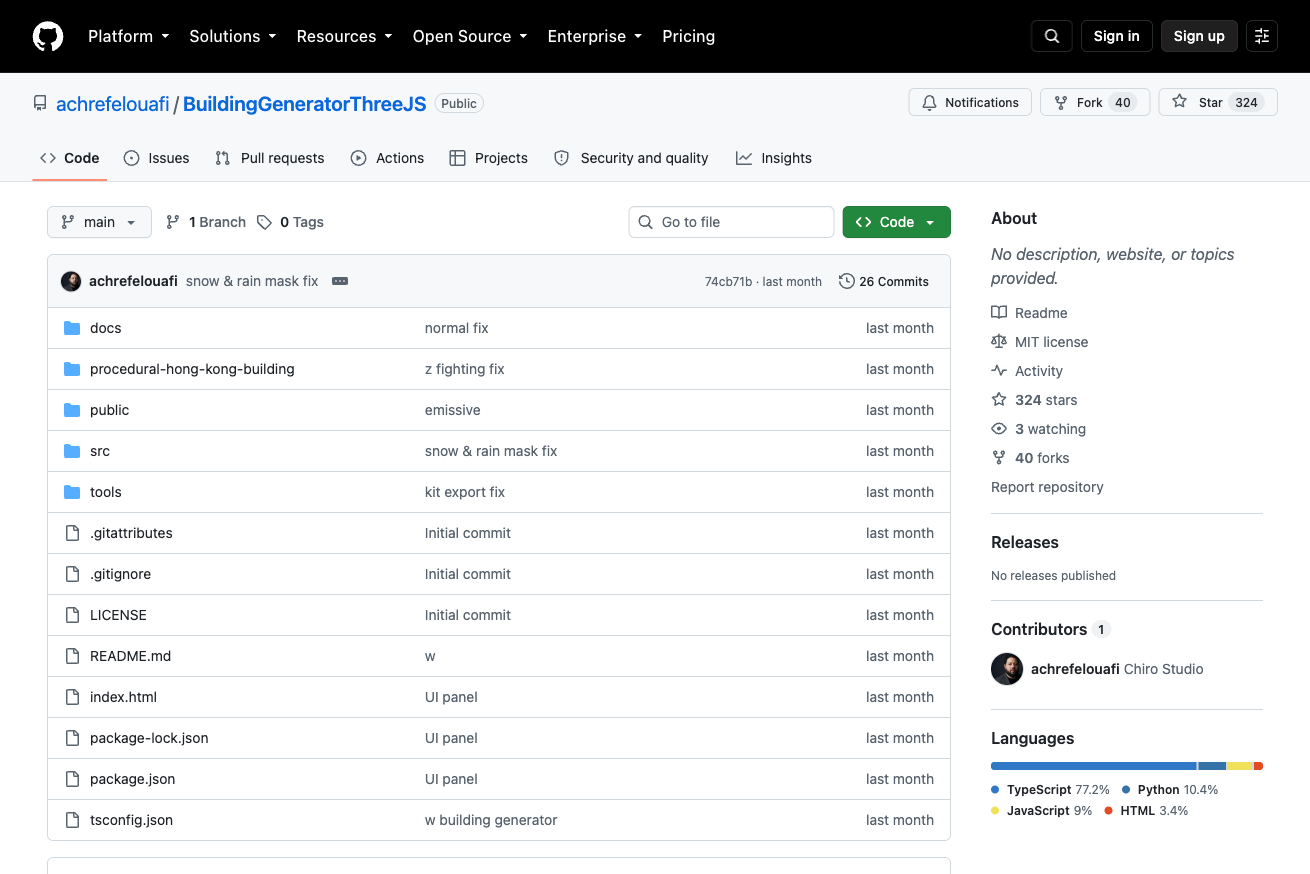Expand the Platform menu
The image size is (1310, 874).
[x=129, y=36]
